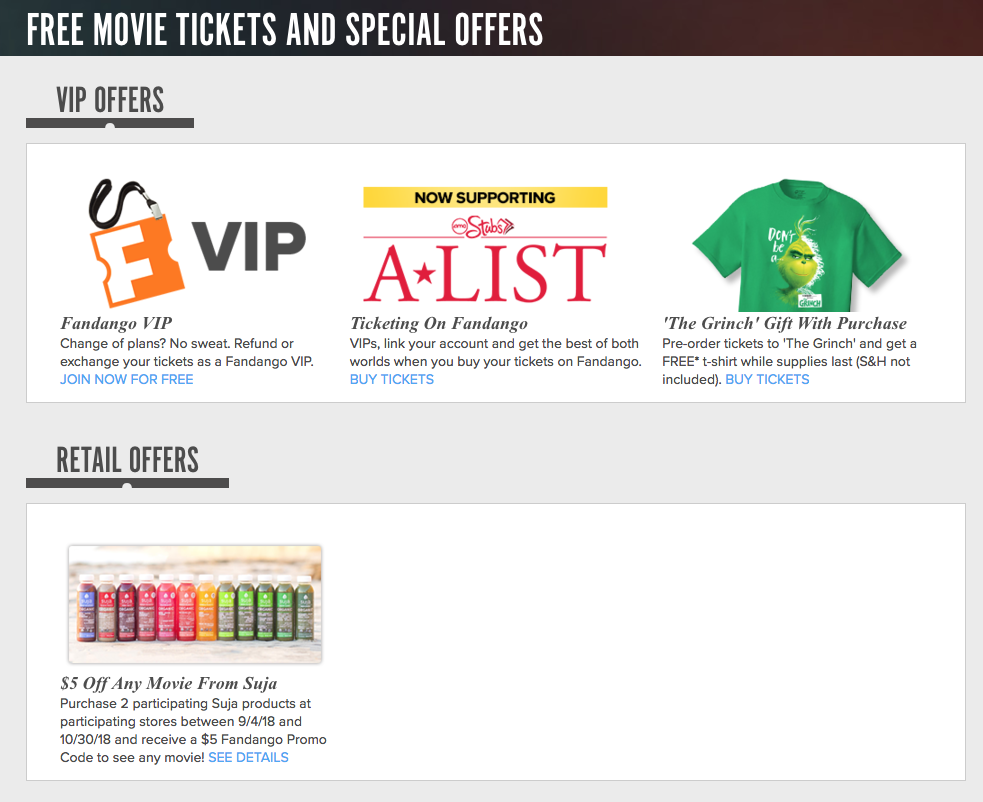The height and width of the screenshot is (802, 983).
Task: Click the $5 Off Any Movie From Suja title
Action: tap(169, 683)
